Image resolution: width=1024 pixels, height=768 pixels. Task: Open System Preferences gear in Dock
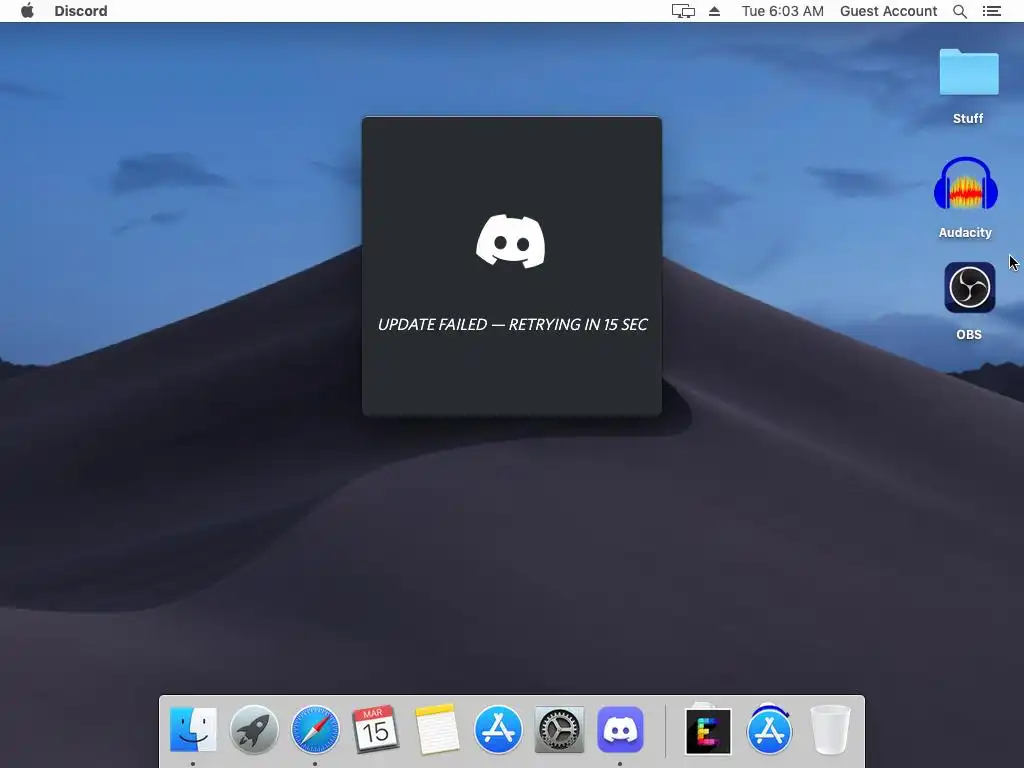coord(559,729)
